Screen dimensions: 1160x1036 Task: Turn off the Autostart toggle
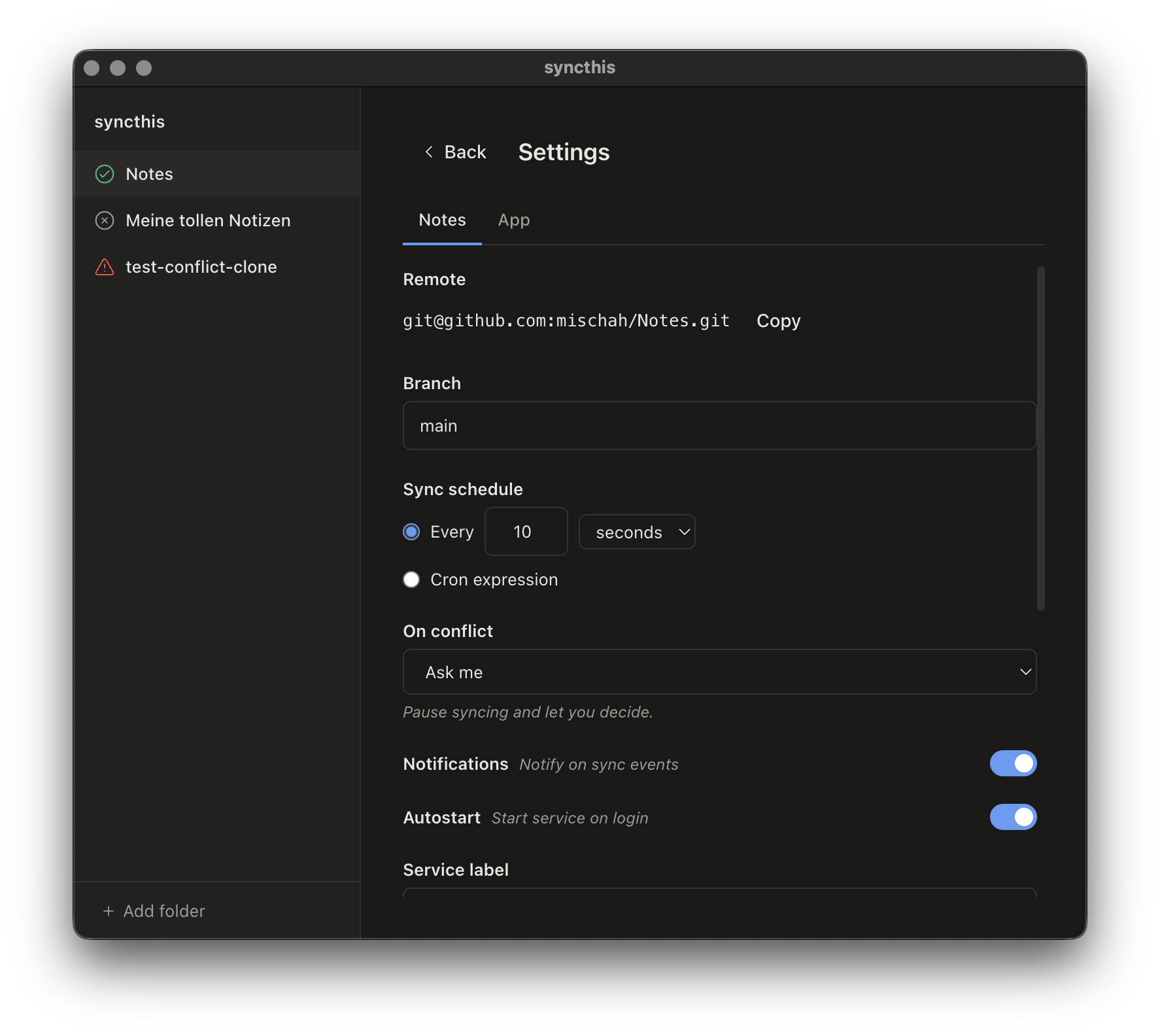(1014, 817)
